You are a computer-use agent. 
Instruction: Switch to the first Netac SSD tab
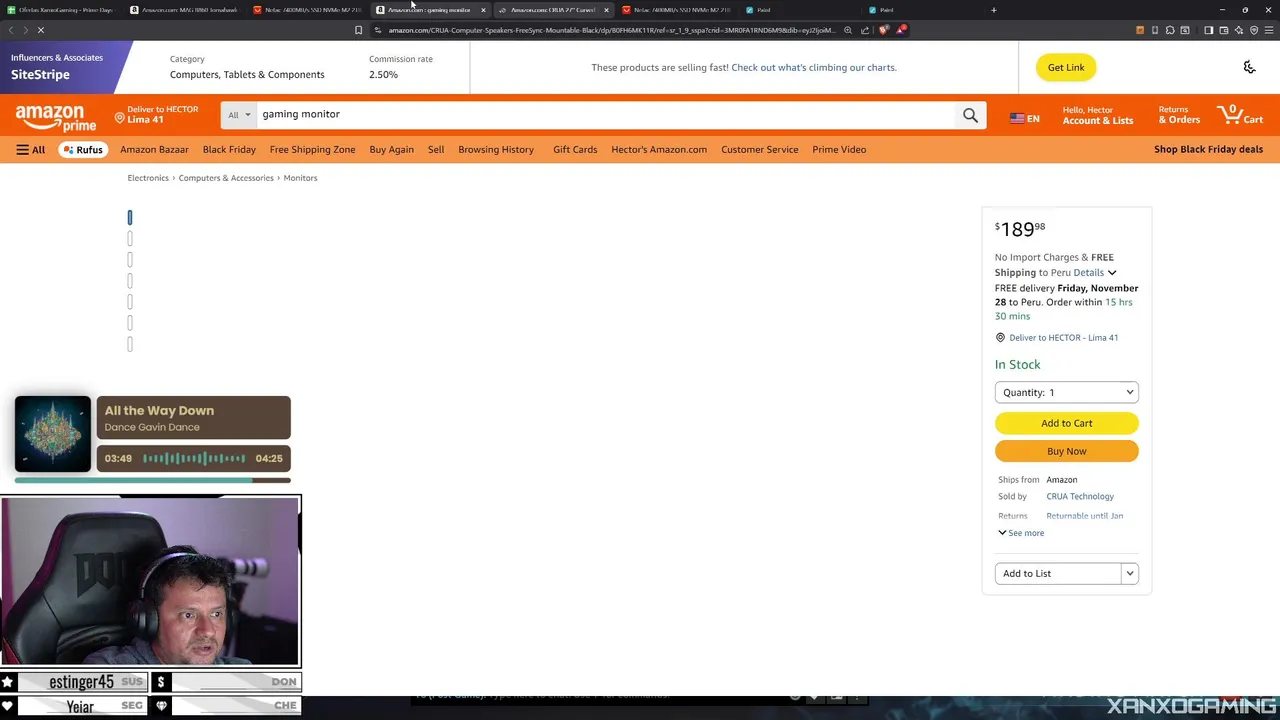[308, 10]
